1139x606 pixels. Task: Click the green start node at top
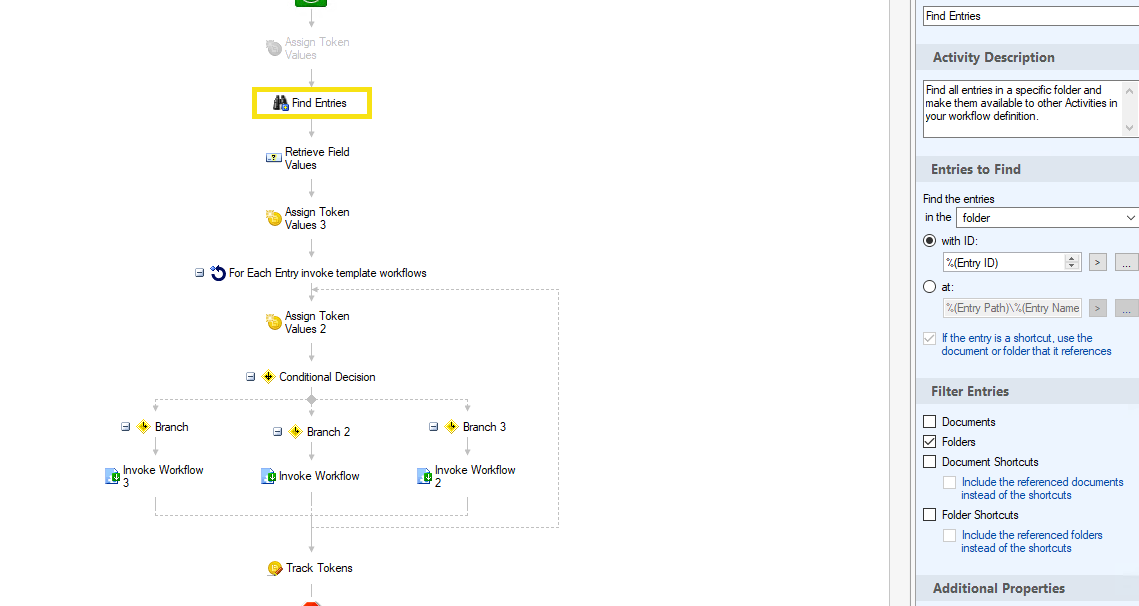click(311, 3)
